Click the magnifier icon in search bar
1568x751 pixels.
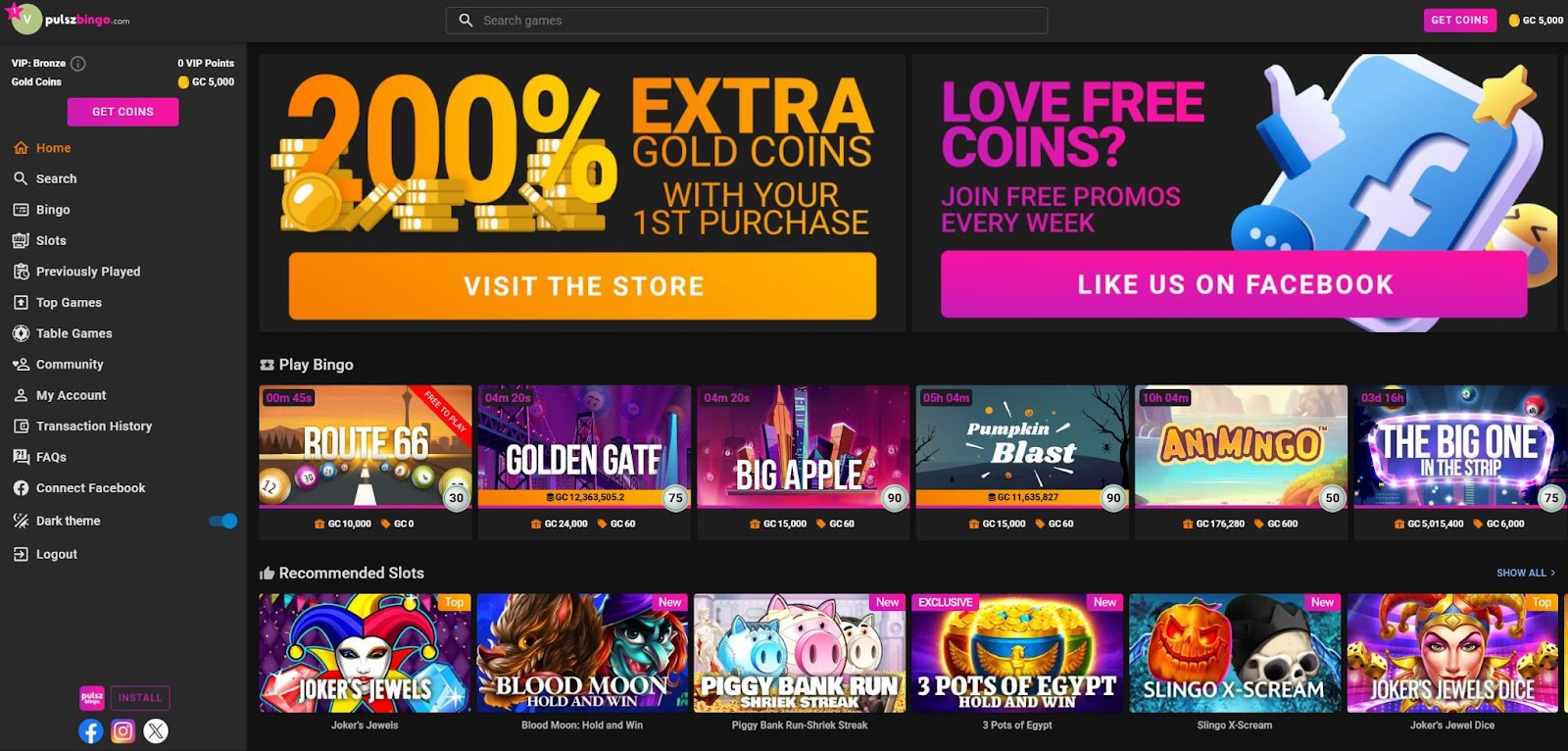tap(465, 21)
